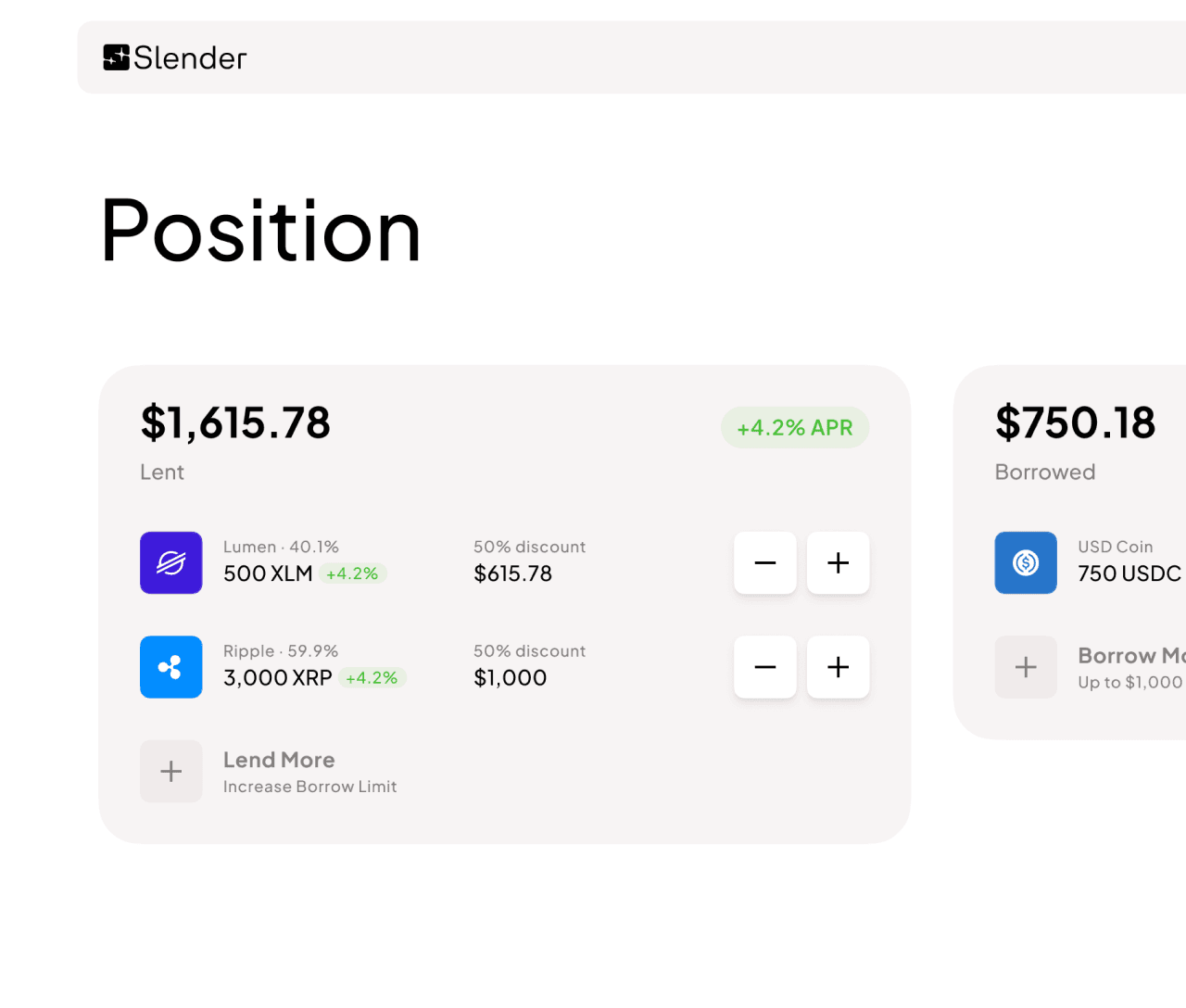Click the 750 USDC borrowed entry
This screenshot has height=1008, width=1186.
tap(1128, 573)
